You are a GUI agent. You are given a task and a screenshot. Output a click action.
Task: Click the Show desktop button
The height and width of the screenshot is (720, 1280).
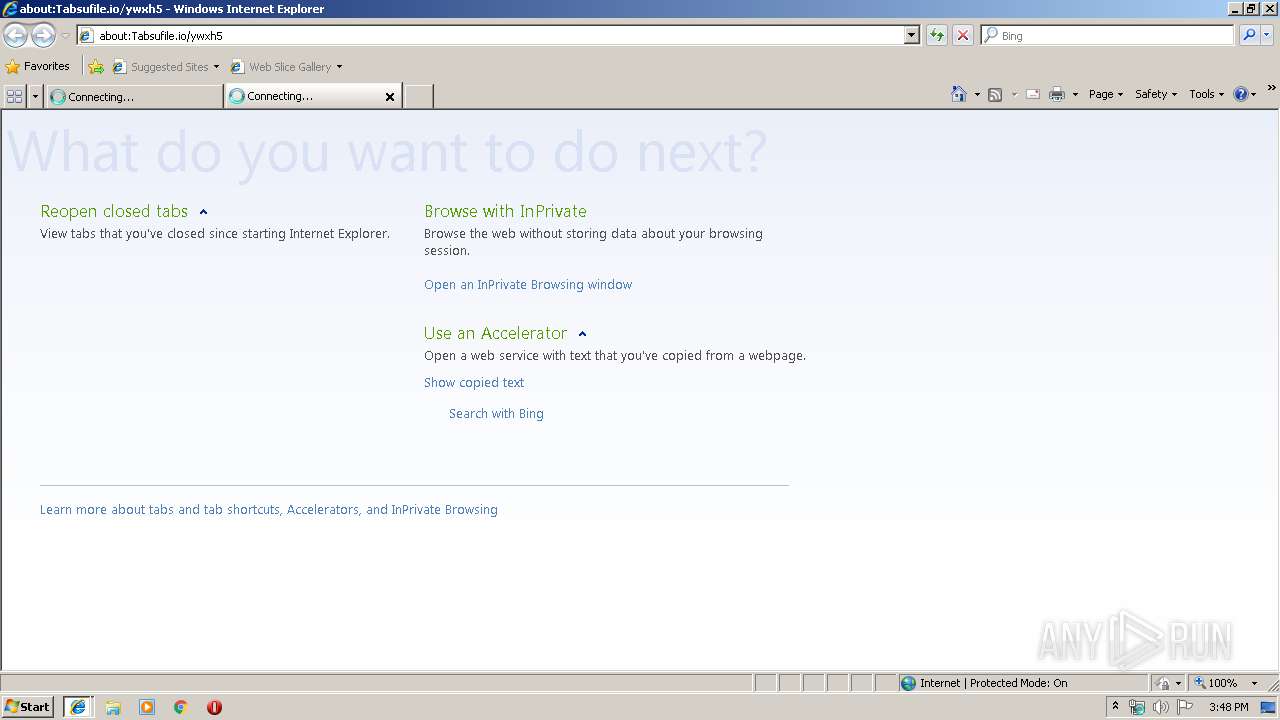[1270, 707]
